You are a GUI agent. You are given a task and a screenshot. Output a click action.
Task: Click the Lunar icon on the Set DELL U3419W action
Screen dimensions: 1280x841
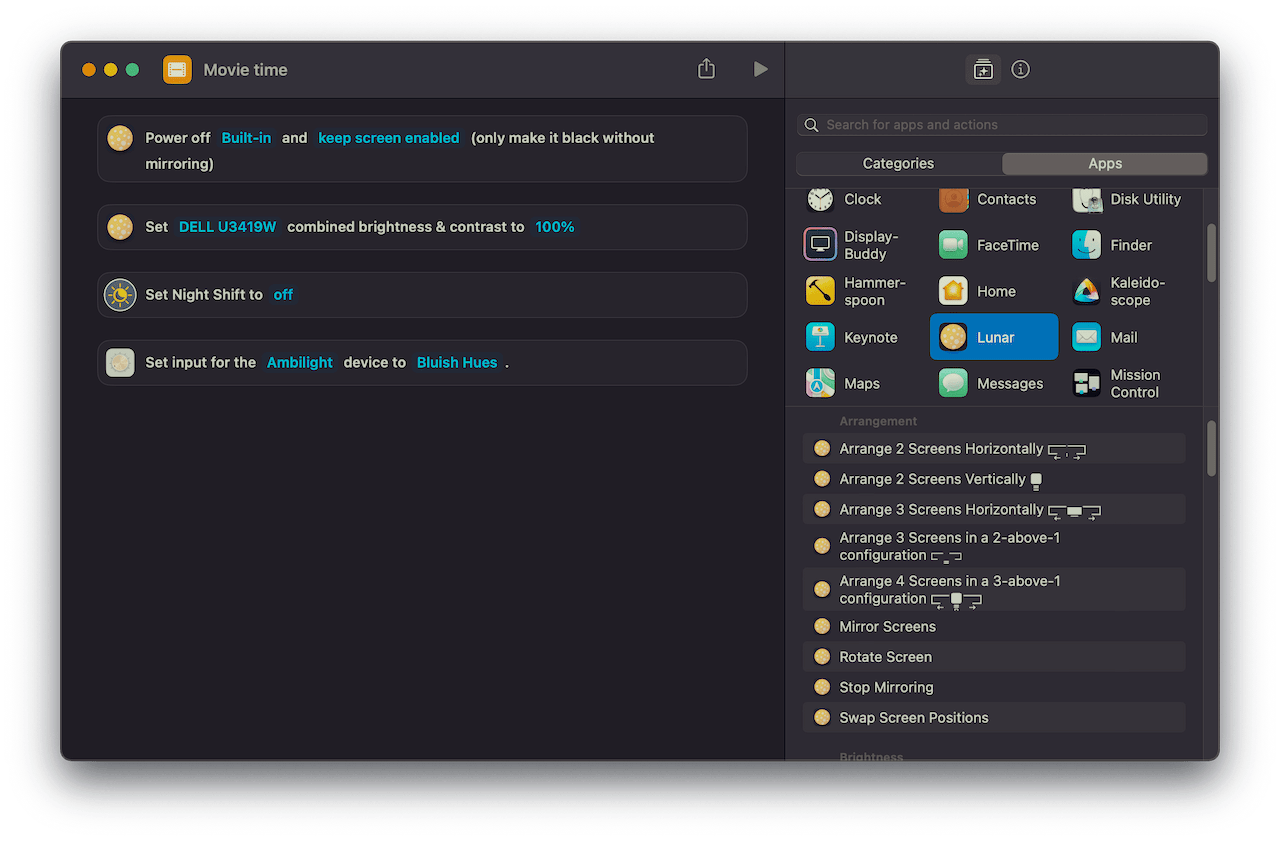[x=120, y=227]
